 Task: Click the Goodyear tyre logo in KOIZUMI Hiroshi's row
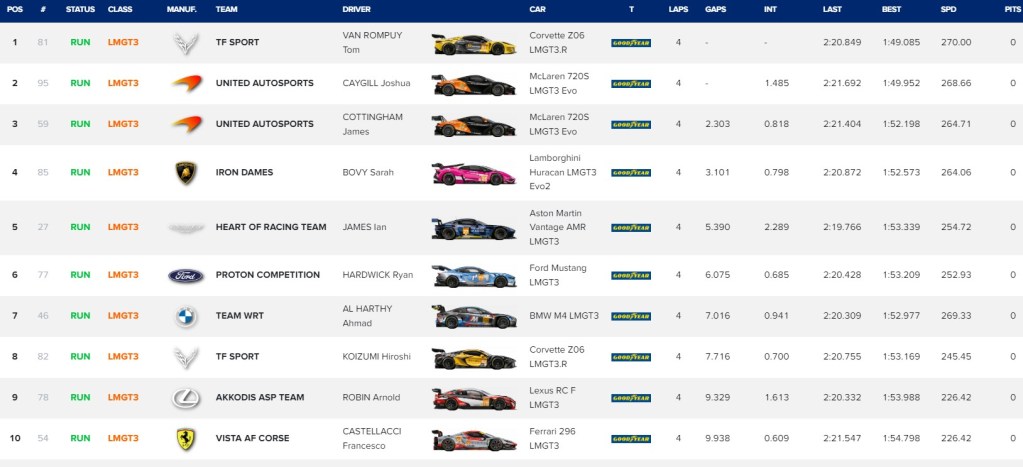click(631, 357)
